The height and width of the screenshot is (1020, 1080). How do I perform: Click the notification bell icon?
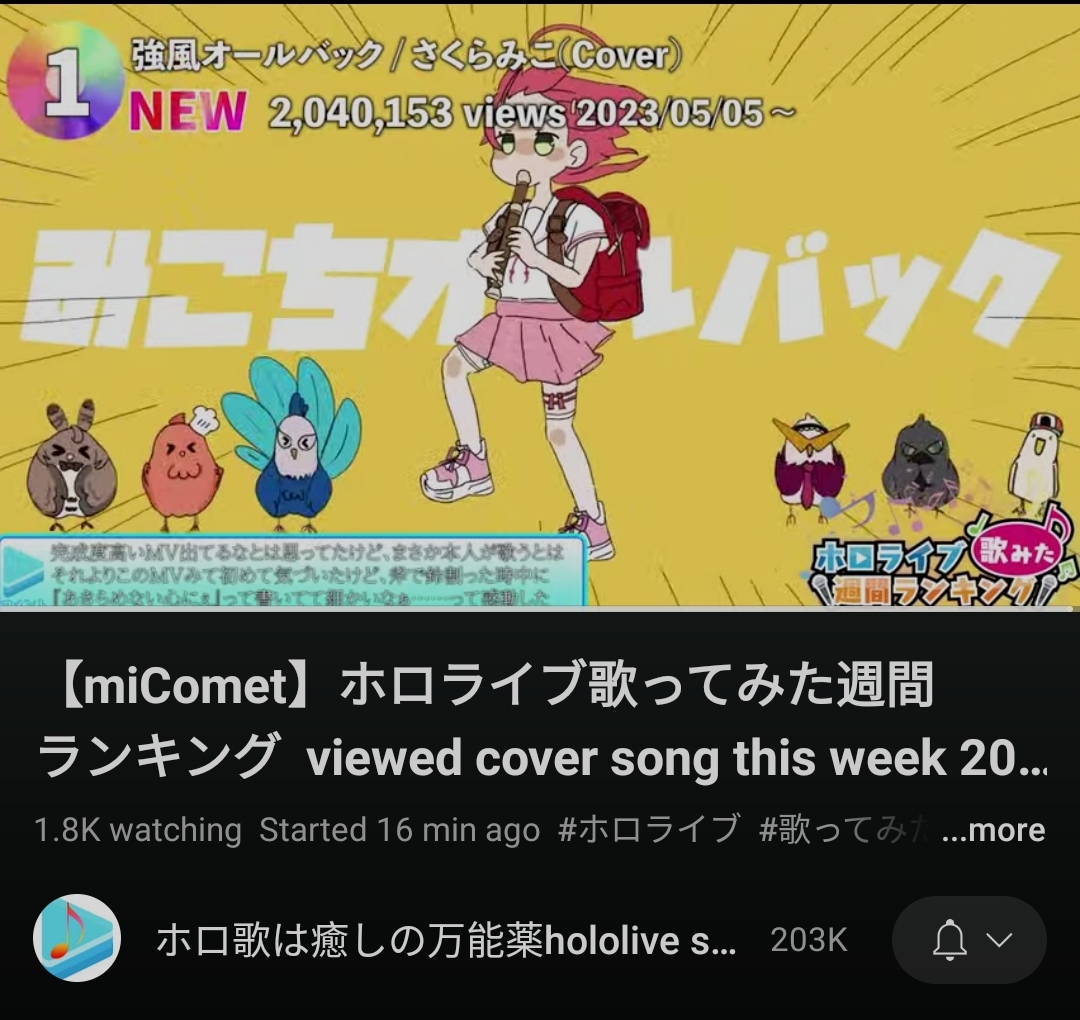[x=949, y=939]
